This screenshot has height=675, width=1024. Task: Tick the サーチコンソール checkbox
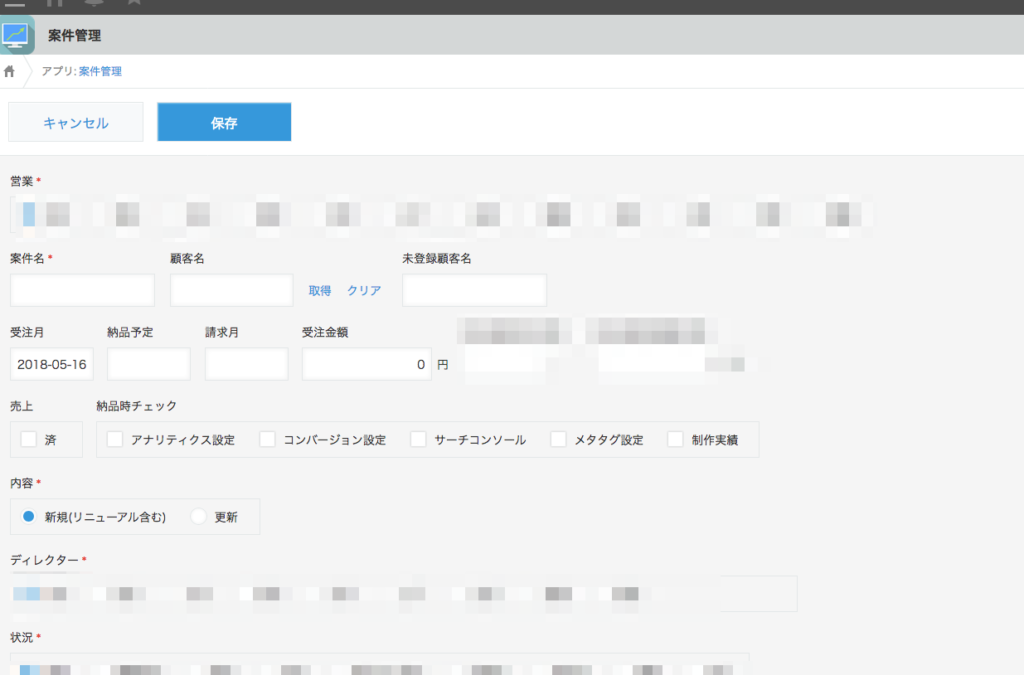point(419,439)
